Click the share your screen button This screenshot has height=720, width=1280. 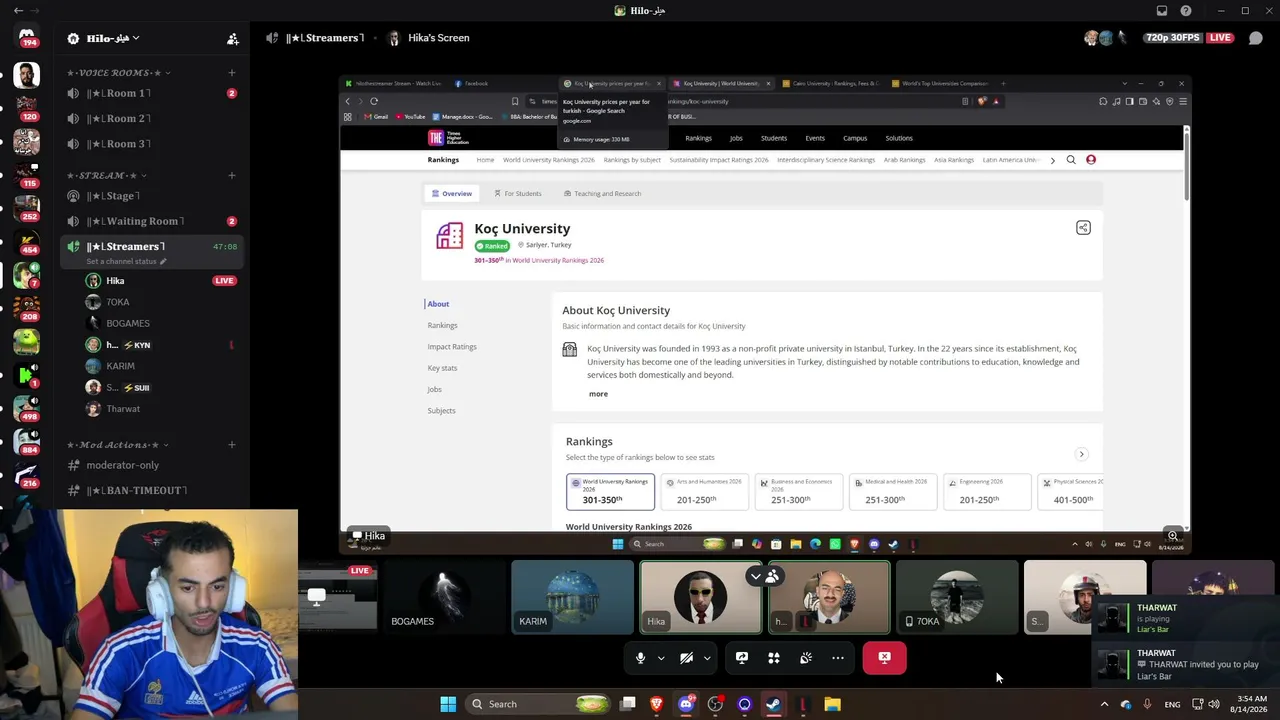(742, 658)
